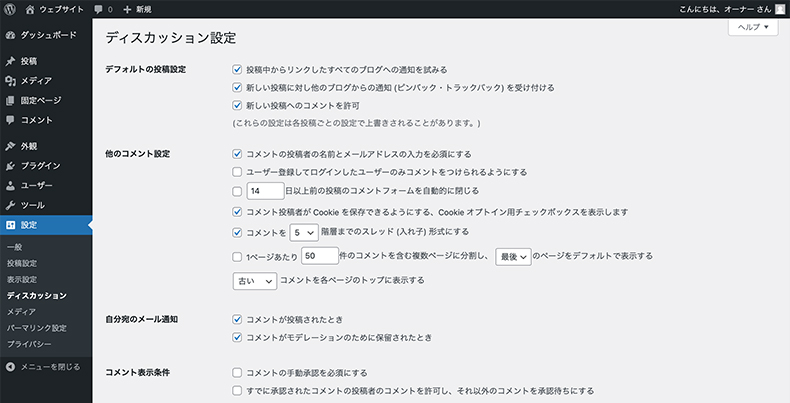Toggle pingback/trackback acceptance checkbox
This screenshot has width=790, height=403.
pos(237,88)
